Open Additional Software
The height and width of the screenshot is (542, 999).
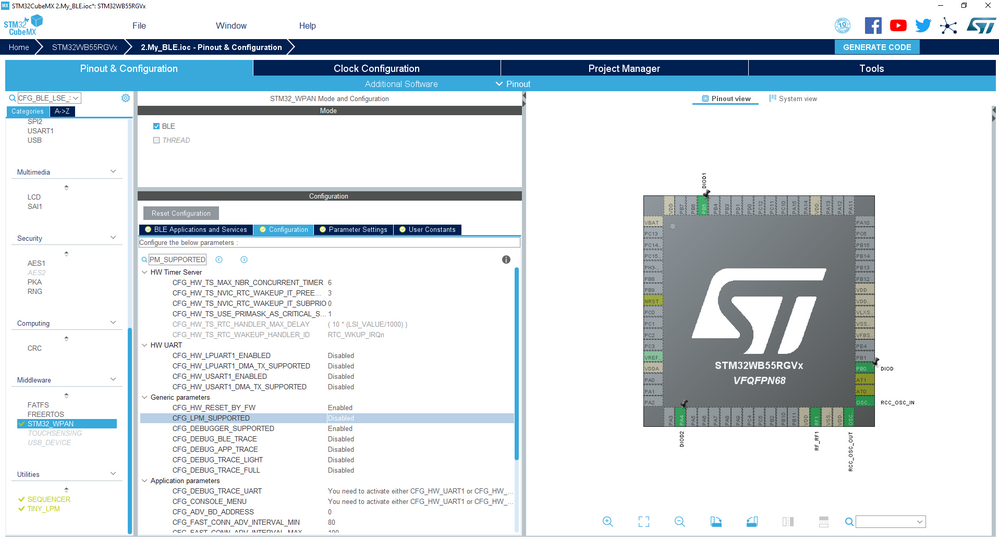click(x=401, y=84)
